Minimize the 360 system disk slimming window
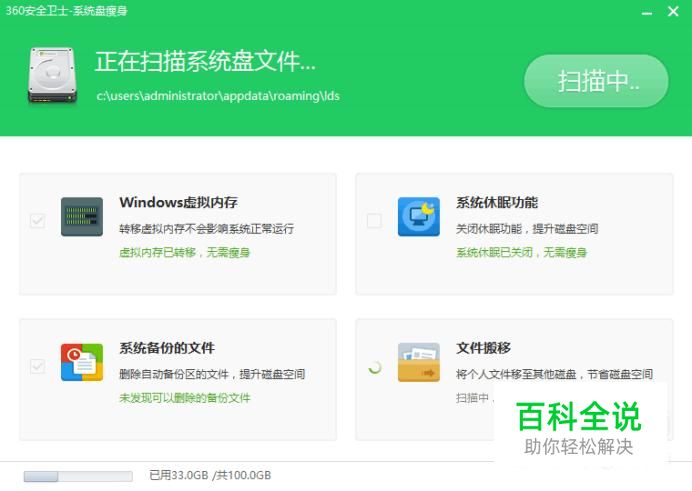 (x=647, y=12)
